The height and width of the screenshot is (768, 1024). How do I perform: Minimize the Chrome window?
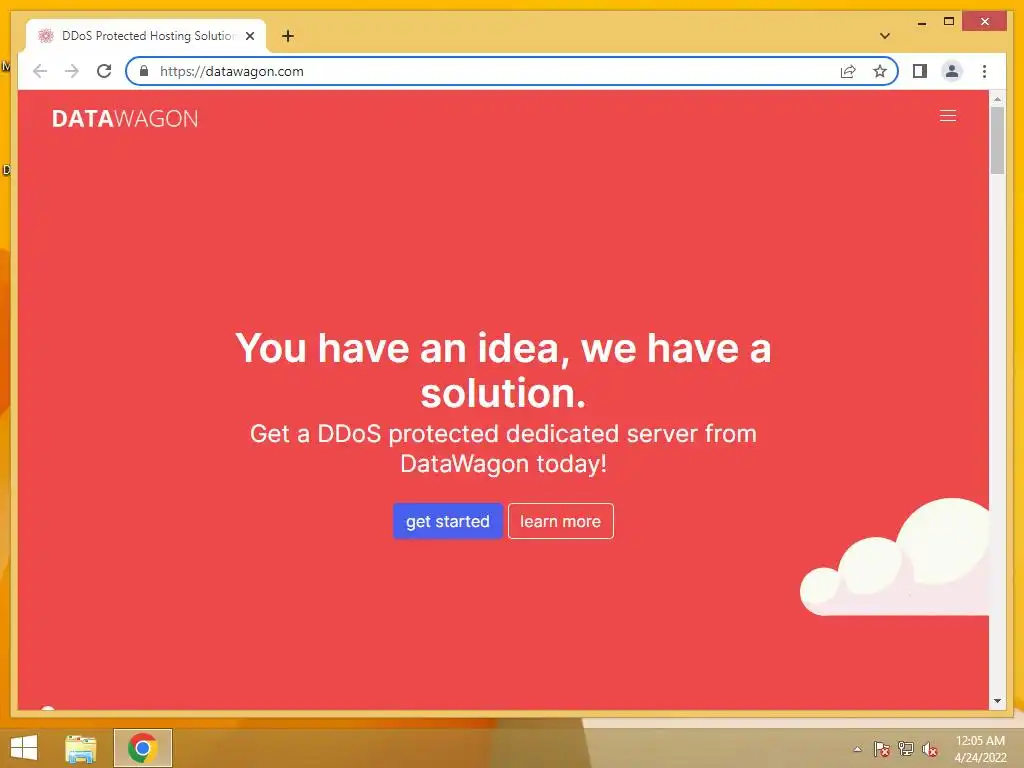pos(921,22)
